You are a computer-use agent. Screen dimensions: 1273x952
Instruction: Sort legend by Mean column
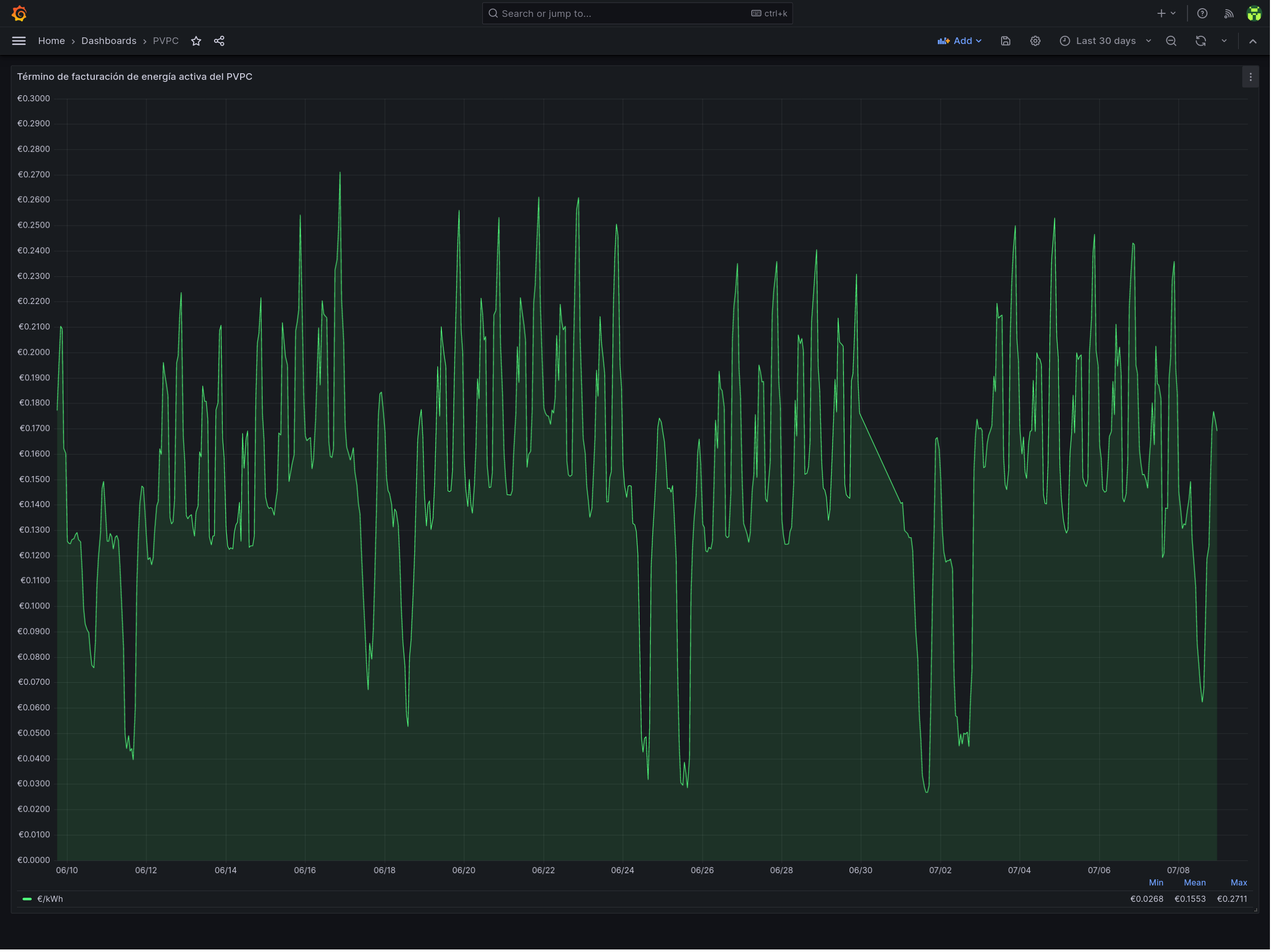click(1194, 882)
